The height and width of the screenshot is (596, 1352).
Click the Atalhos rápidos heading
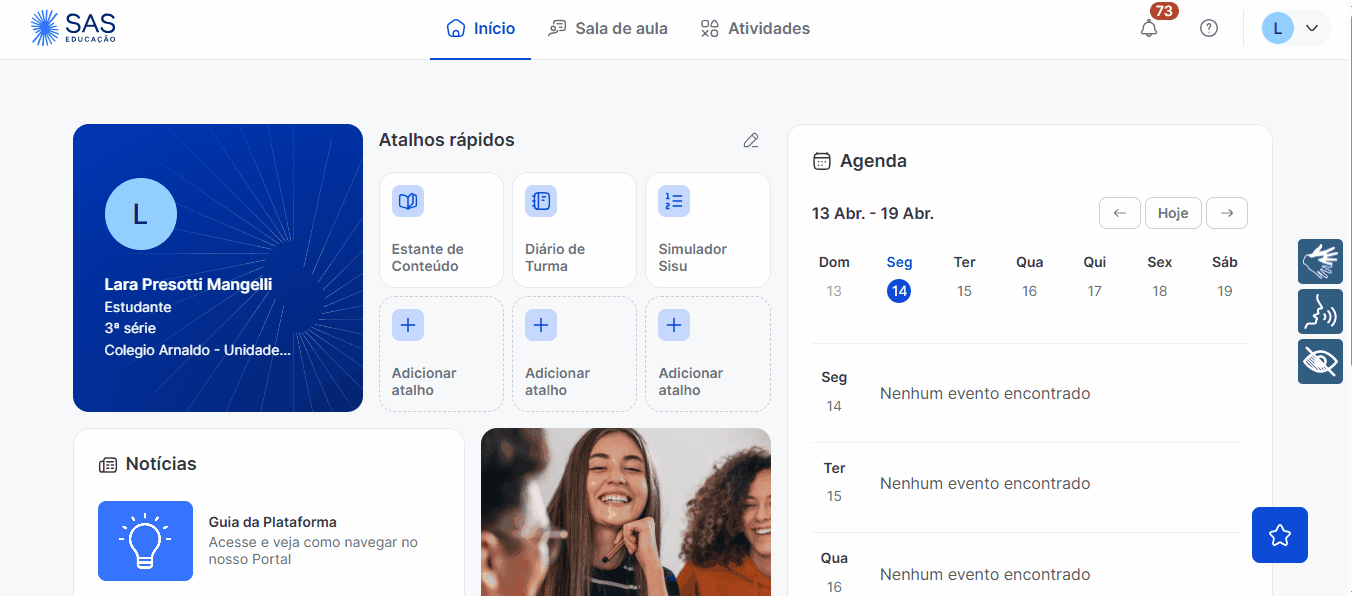[x=447, y=140]
